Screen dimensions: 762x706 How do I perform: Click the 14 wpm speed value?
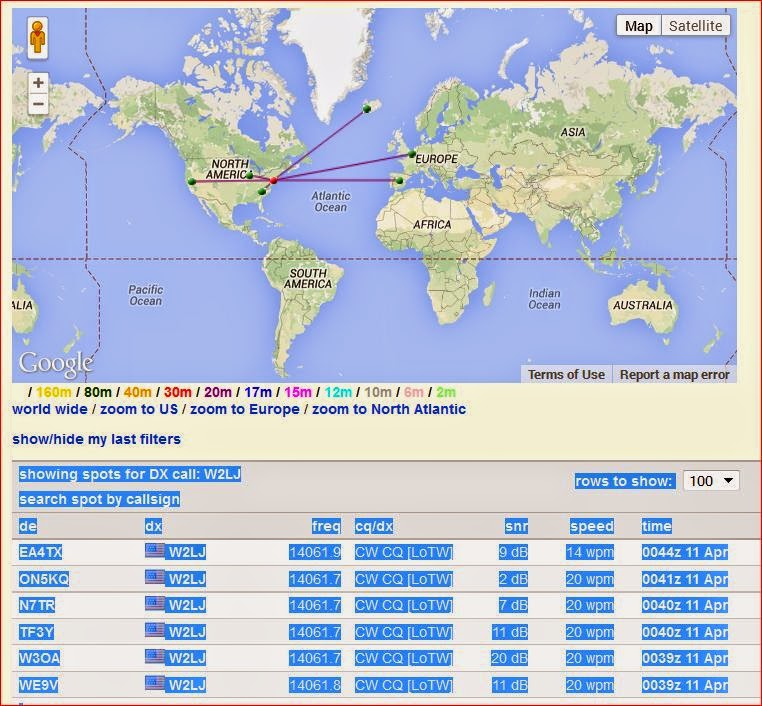[x=590, y=552]
